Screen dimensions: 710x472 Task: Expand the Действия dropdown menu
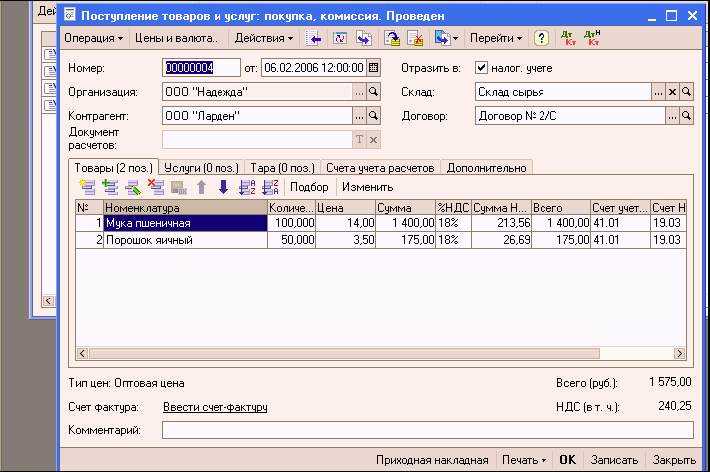coord(264,38)
